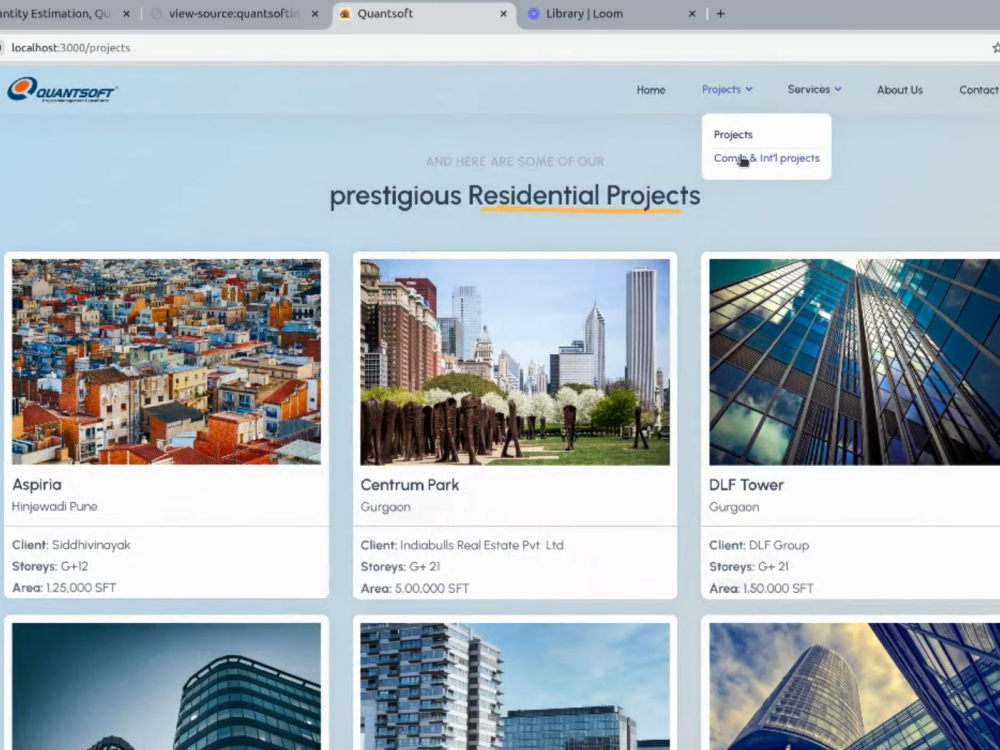Viewport: 1000px width, 750px height.
Task: Open the Contact page link
Action: [x=979, y=90]
